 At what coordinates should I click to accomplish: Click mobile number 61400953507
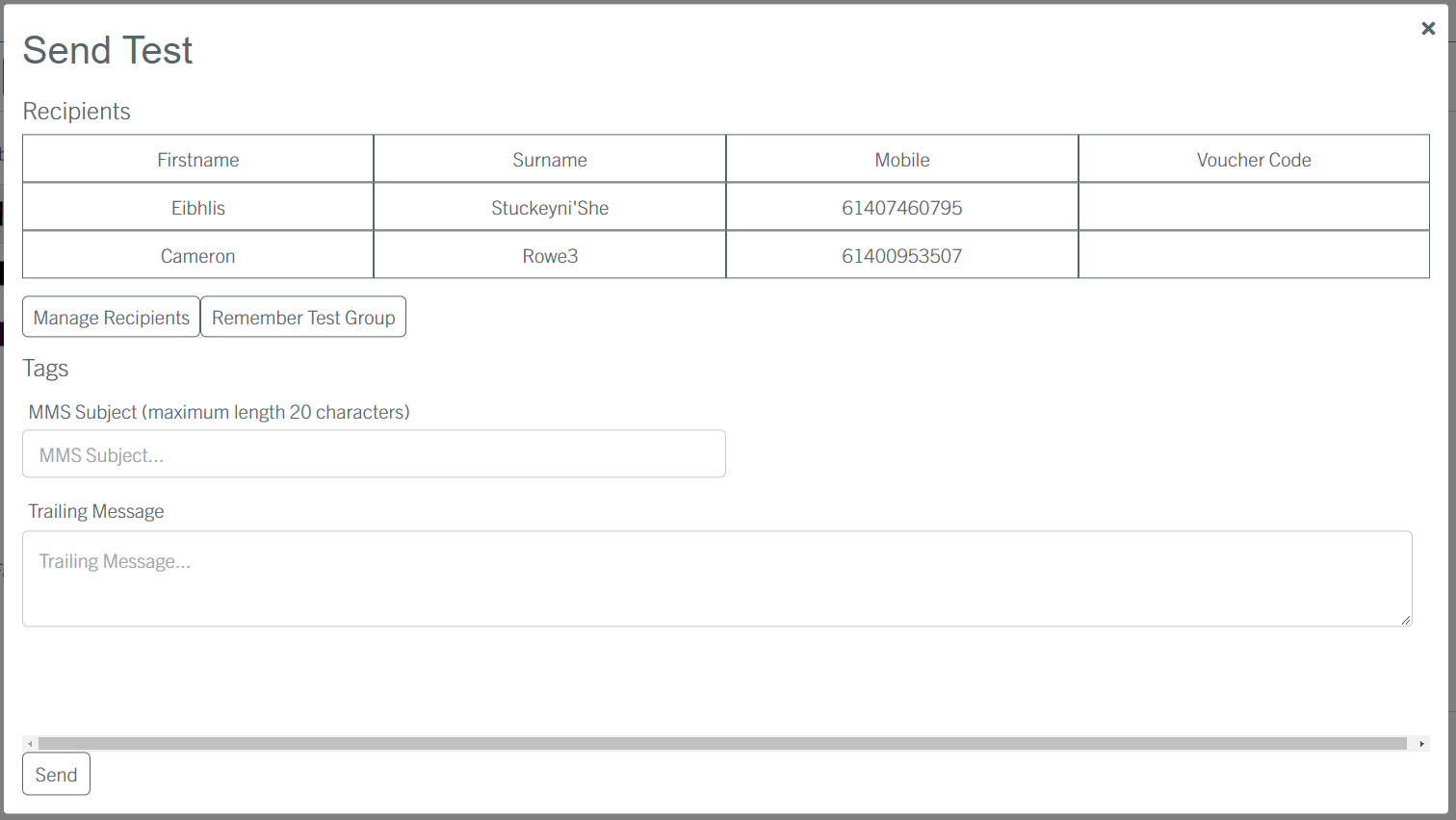click(901, 256)
